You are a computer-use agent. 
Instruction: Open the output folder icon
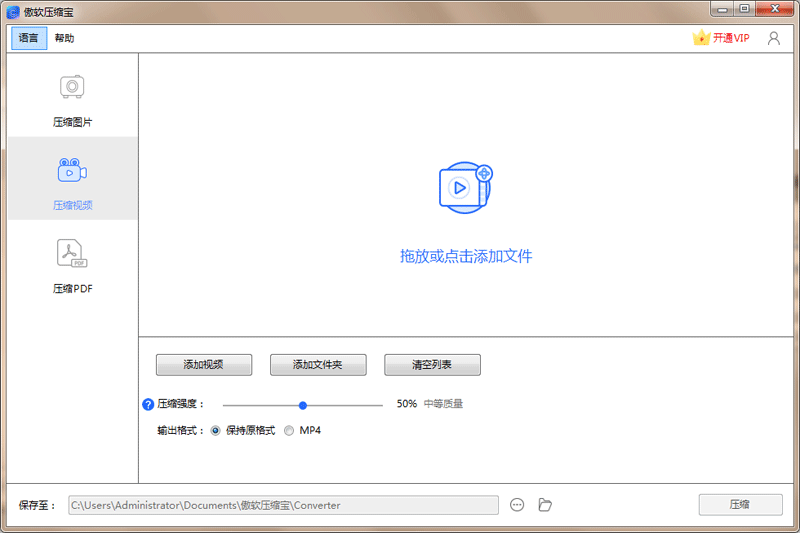coord(545,505)
